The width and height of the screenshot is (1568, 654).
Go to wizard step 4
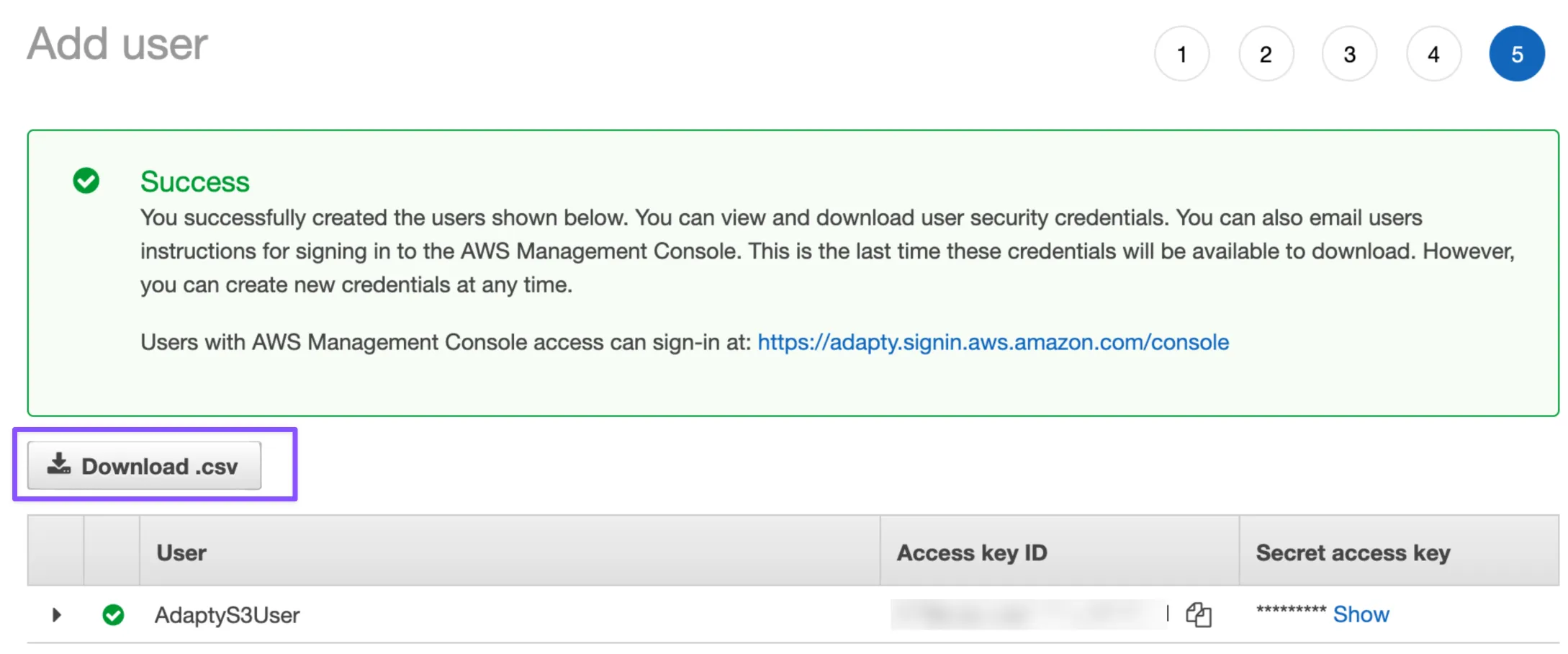coord(1433,54)
